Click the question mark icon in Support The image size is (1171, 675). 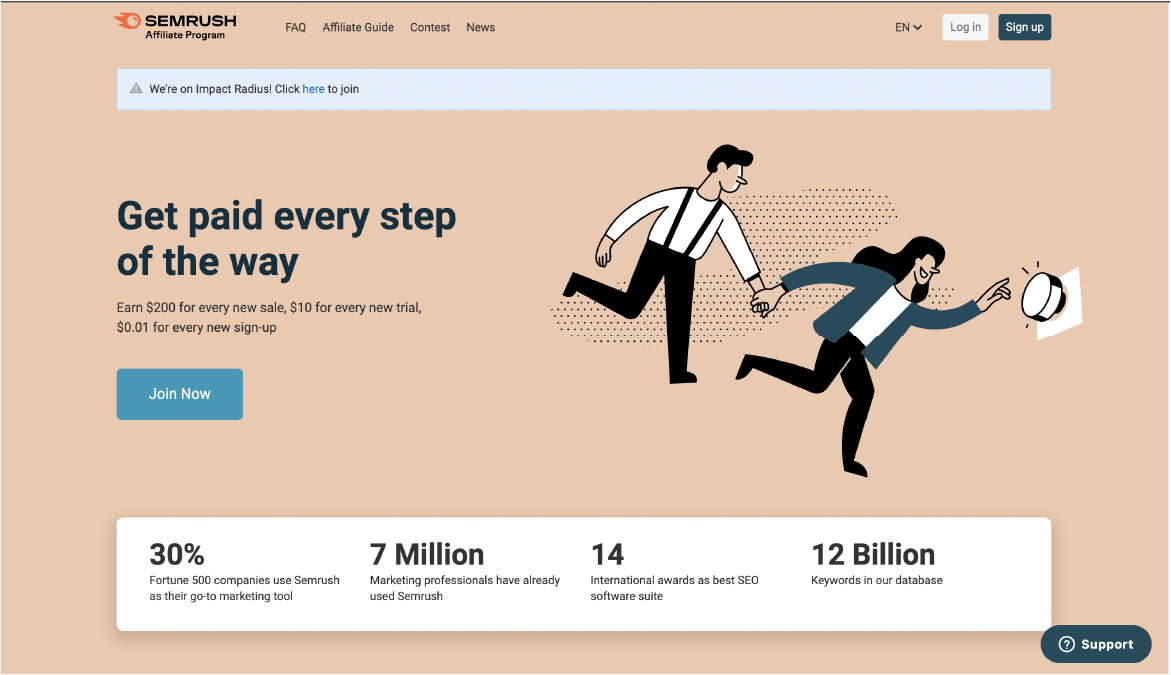click(1066, 644)
